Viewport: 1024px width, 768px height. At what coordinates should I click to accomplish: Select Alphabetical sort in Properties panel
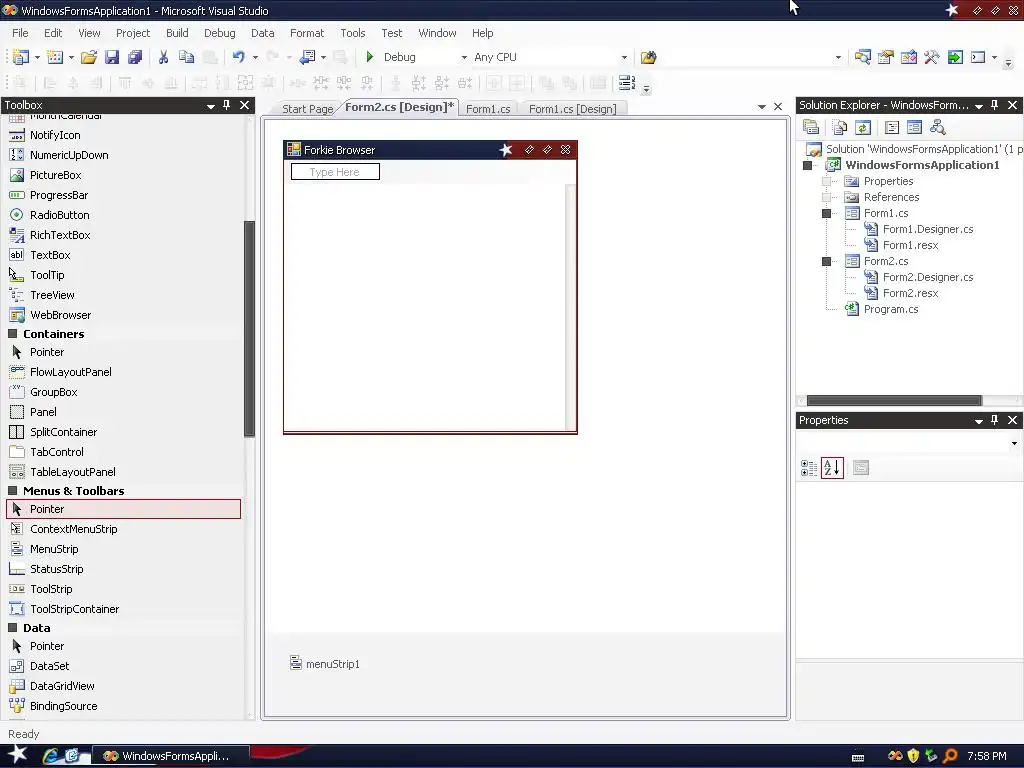pyautogui.click(x=832, y=468)
